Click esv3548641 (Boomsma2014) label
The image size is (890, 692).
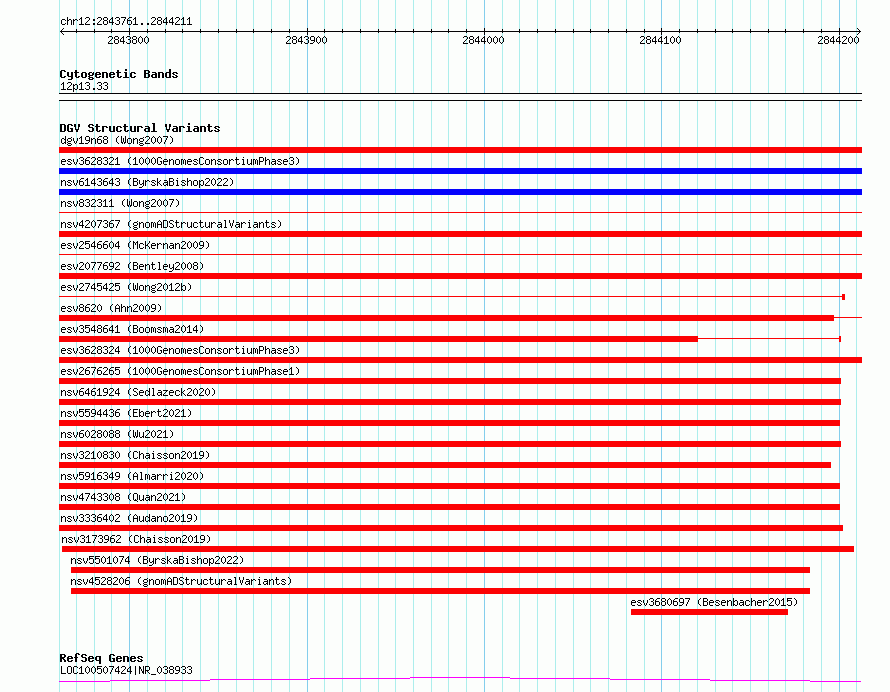[132, 329]
